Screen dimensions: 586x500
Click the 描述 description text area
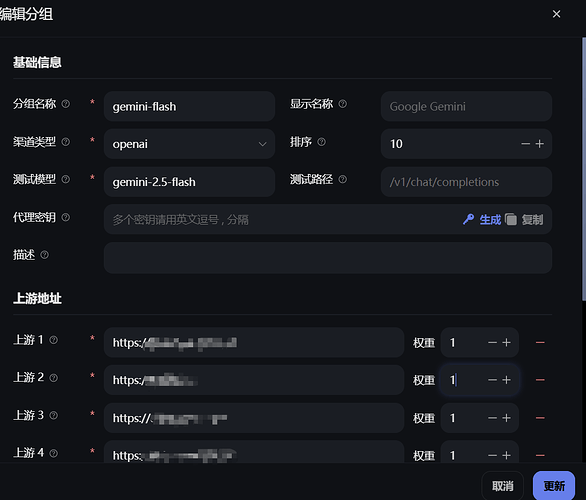pos(328,258)
